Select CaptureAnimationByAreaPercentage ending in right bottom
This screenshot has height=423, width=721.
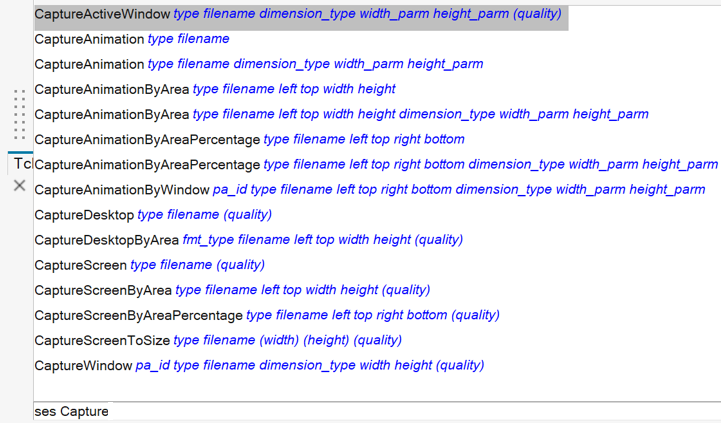249,139
